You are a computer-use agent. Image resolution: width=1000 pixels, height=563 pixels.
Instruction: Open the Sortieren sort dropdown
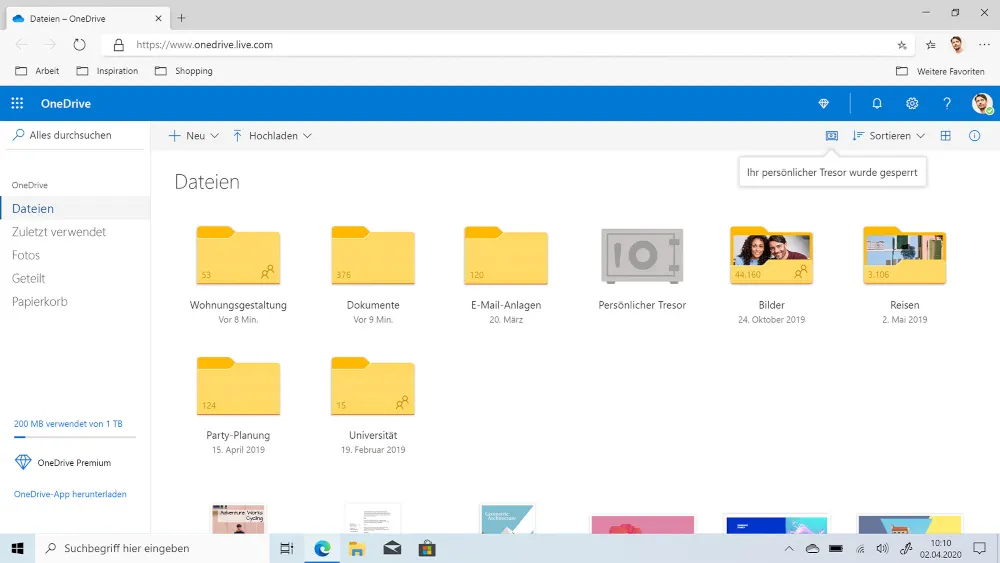pos(888,136)
